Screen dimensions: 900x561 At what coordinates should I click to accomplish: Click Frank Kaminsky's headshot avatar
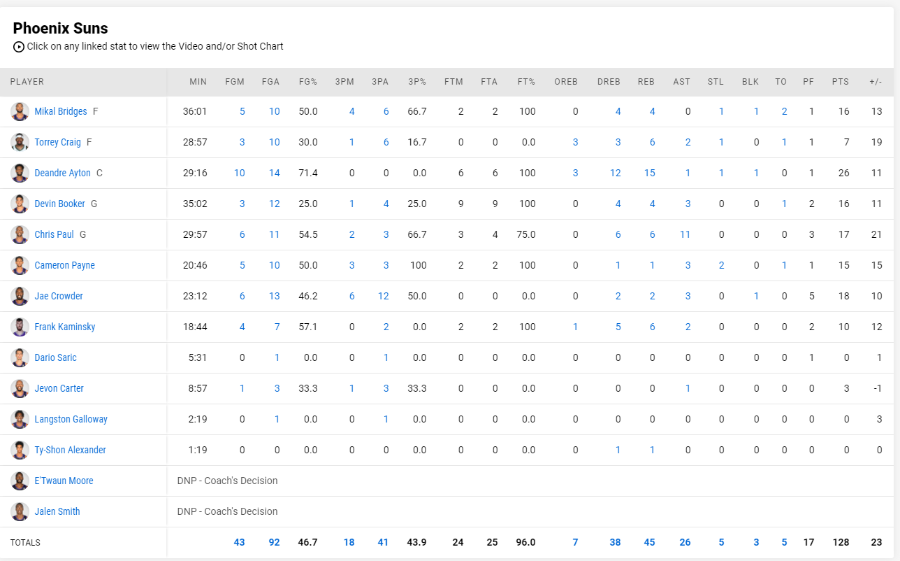20,327
